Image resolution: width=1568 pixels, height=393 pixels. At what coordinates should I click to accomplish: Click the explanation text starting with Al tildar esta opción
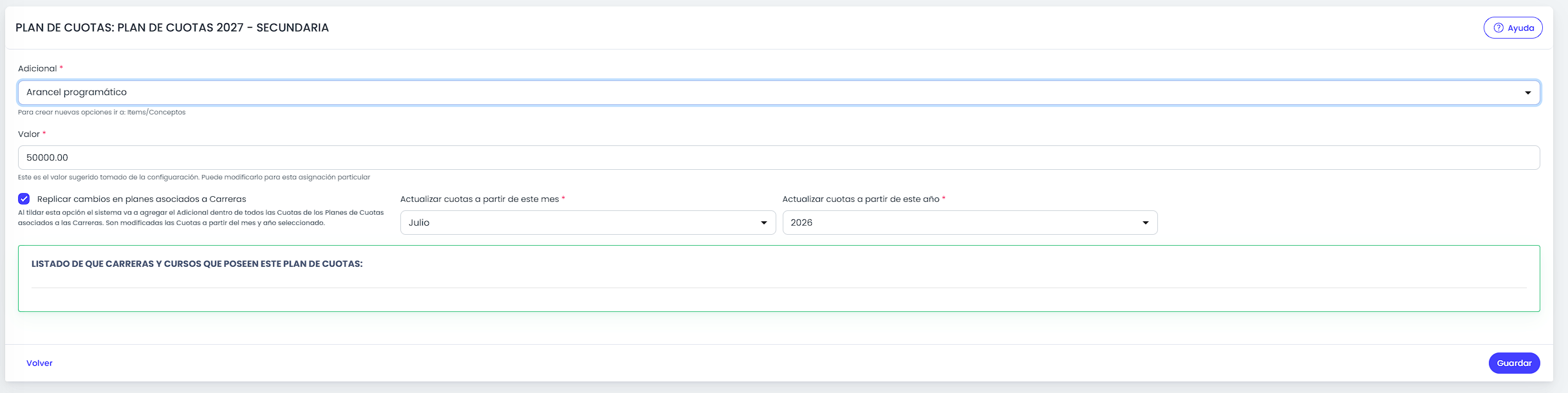(201, 217)
